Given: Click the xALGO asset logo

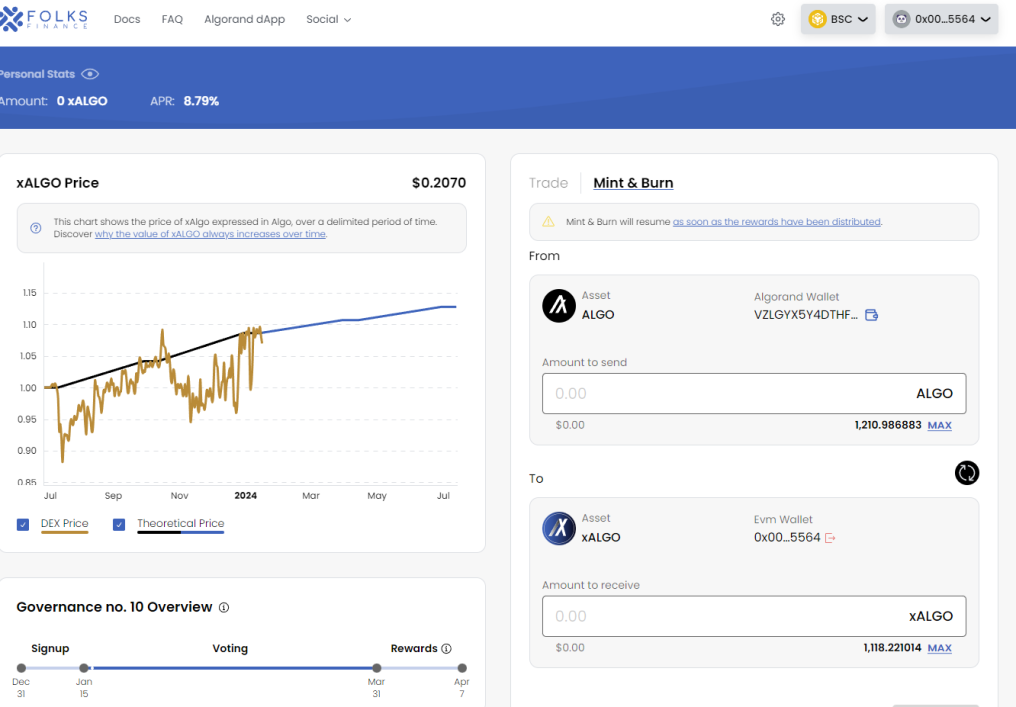Looking at the screenshot, I should [x=559, y=528].
